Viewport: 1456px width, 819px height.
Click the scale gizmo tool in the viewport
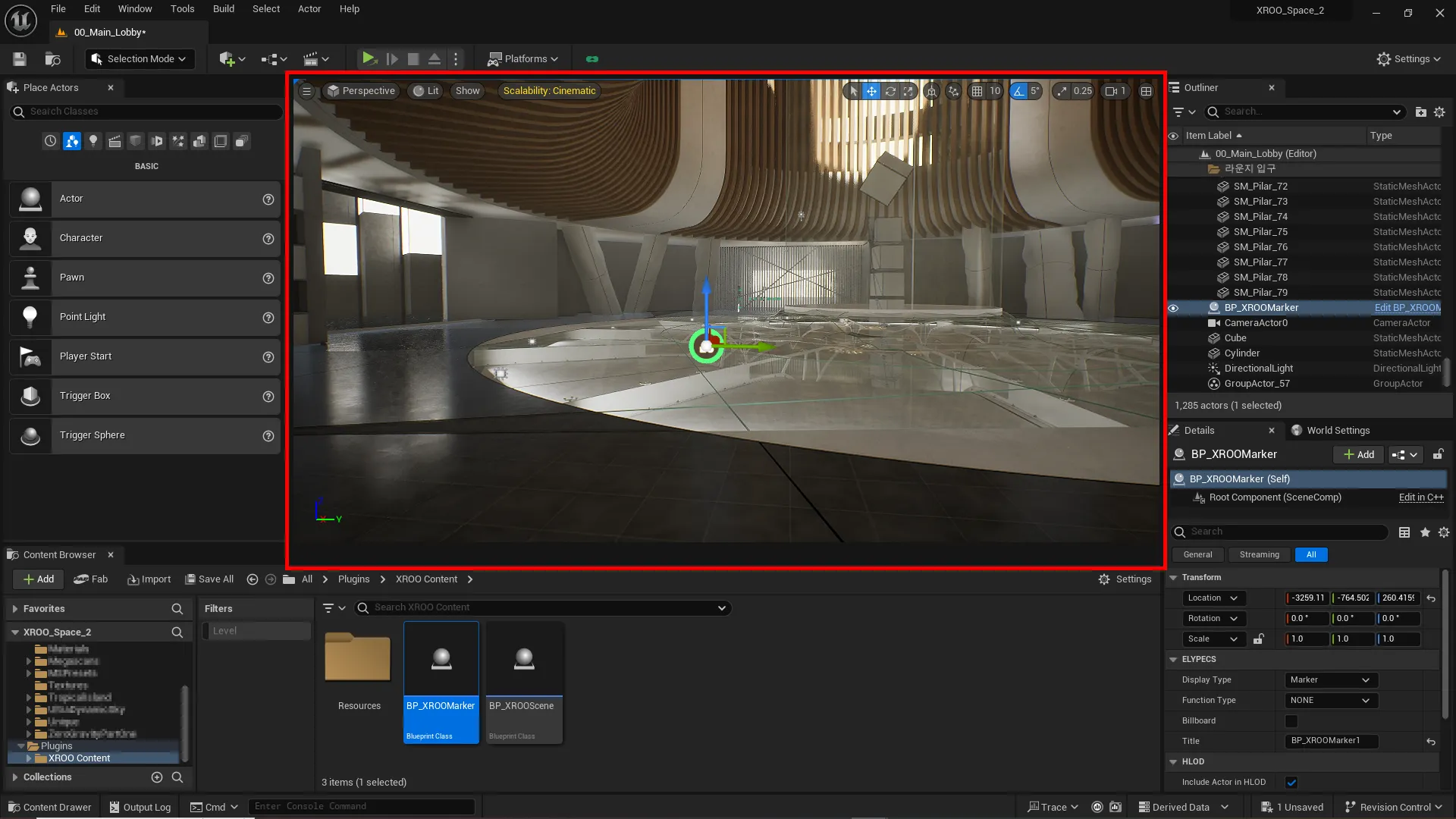[x=908, y=91]
